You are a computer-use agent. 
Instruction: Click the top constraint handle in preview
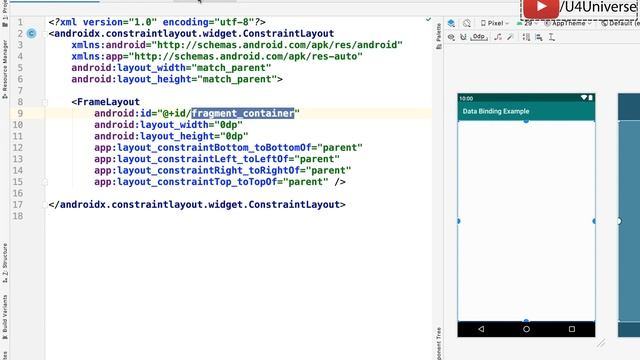coord(526,121)
